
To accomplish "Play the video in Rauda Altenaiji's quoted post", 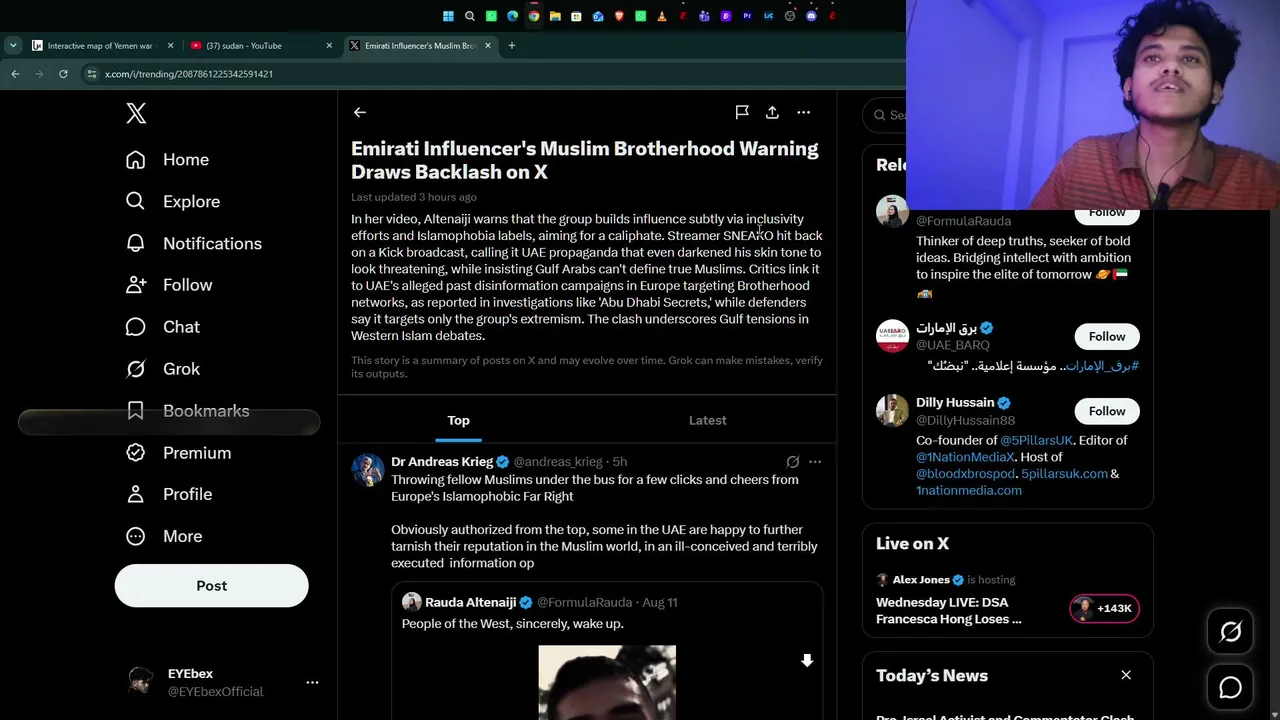I will (607, 683).
